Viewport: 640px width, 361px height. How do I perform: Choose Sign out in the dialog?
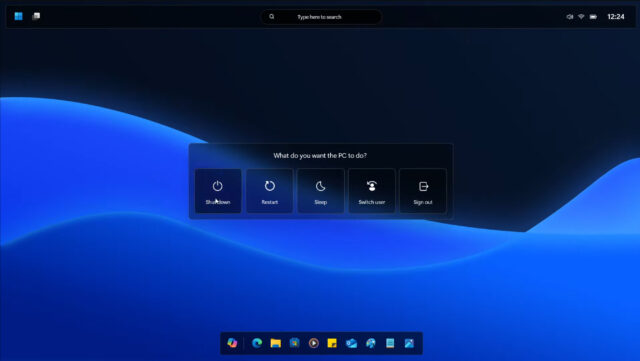[423, 191]
